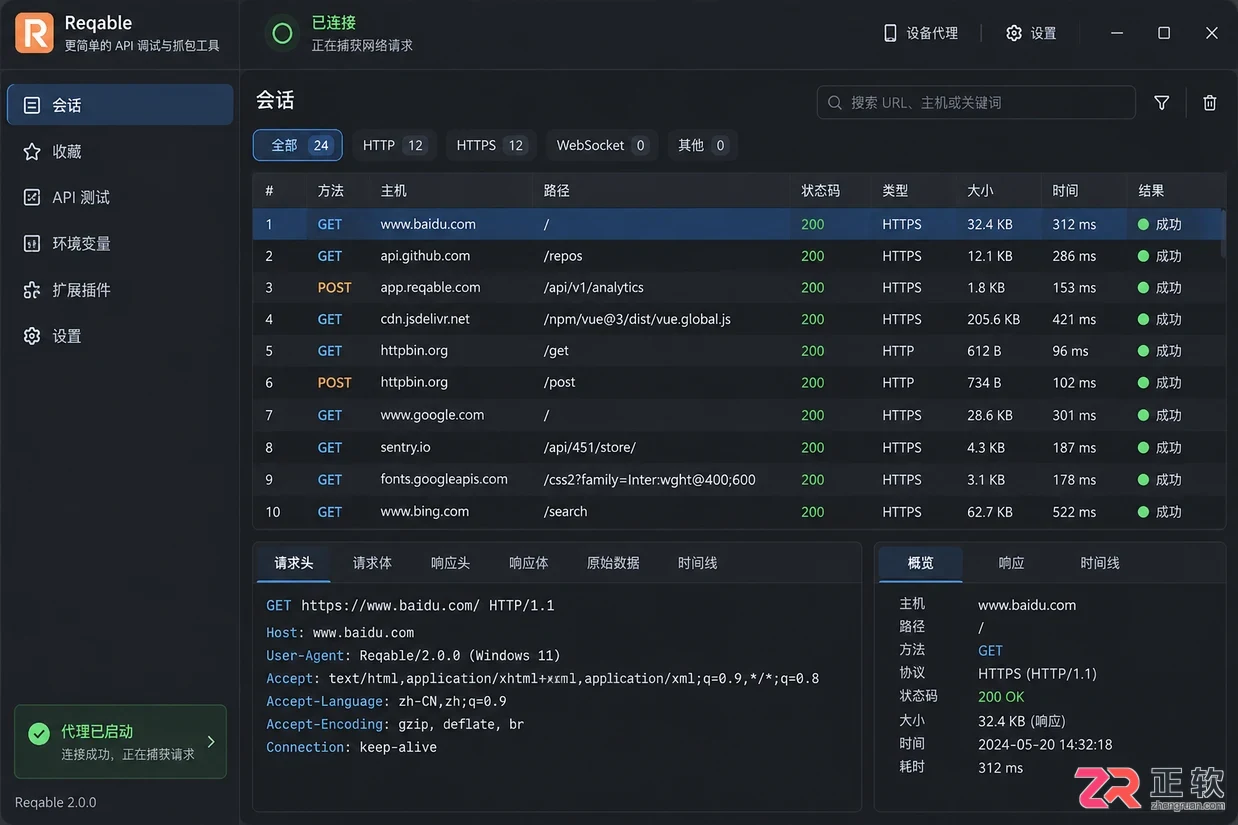Click the Reqable logo icon

pos(34,33)
